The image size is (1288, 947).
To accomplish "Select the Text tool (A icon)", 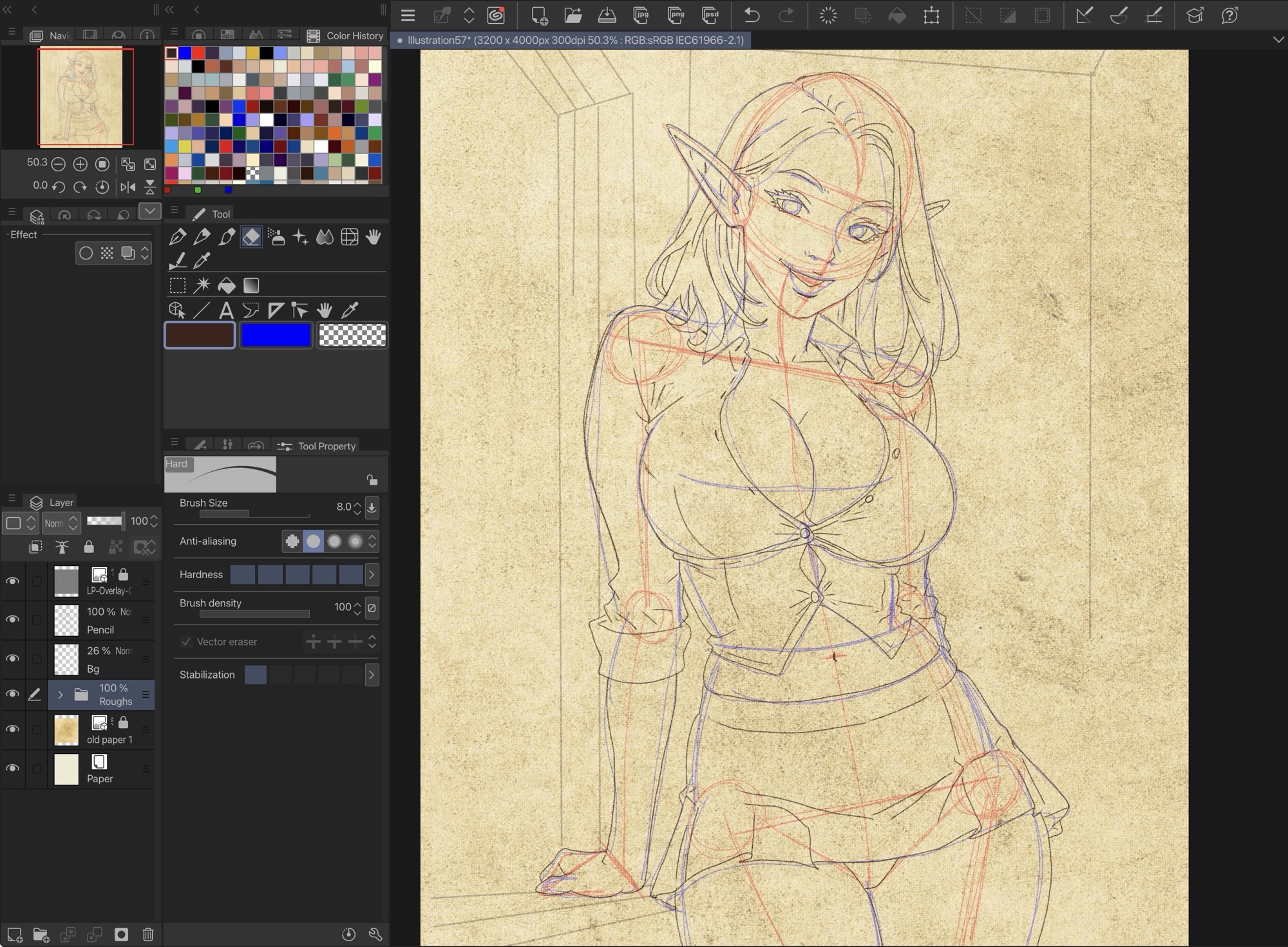I will [226, 311].
